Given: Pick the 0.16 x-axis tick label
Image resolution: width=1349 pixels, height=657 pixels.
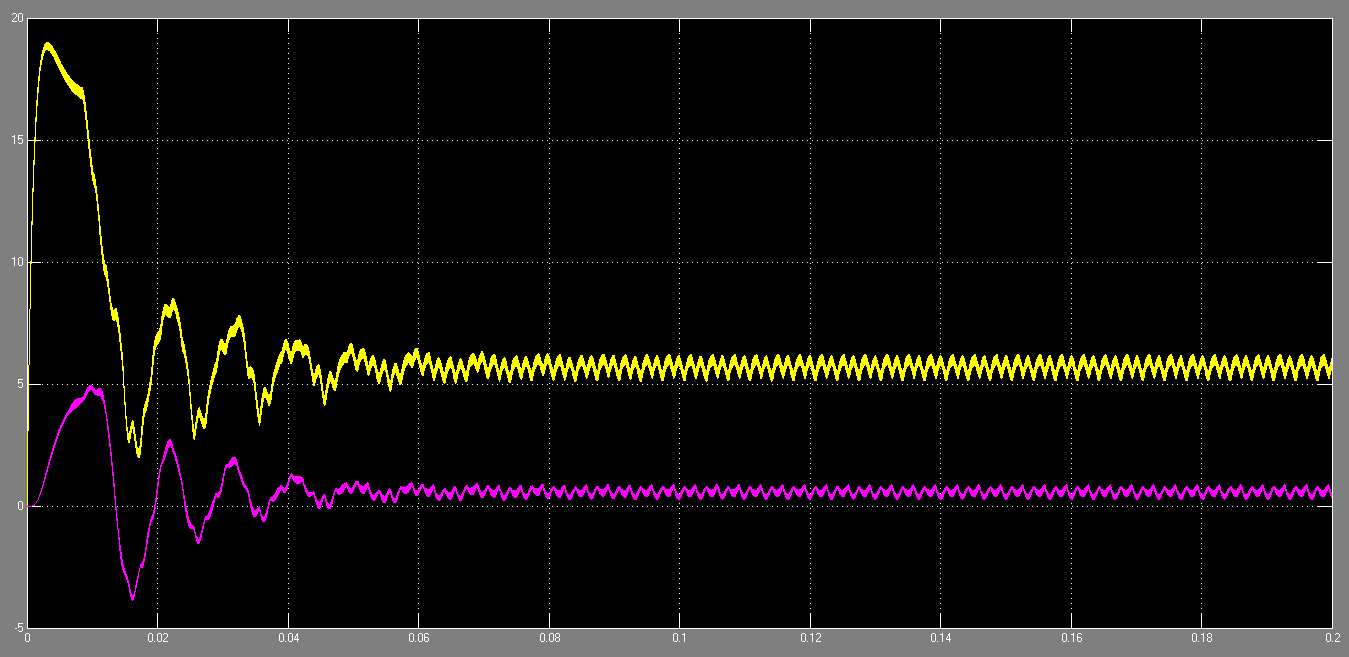Looking at the screenshot, I should (x=1071, y=637).
